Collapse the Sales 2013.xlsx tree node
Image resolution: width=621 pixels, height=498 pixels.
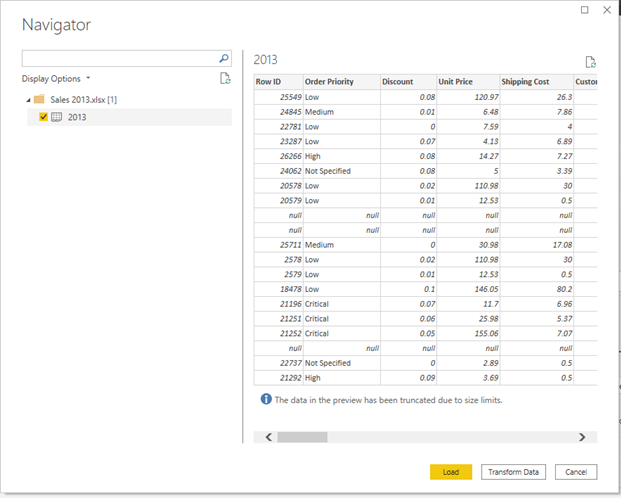tap(28, 100)
